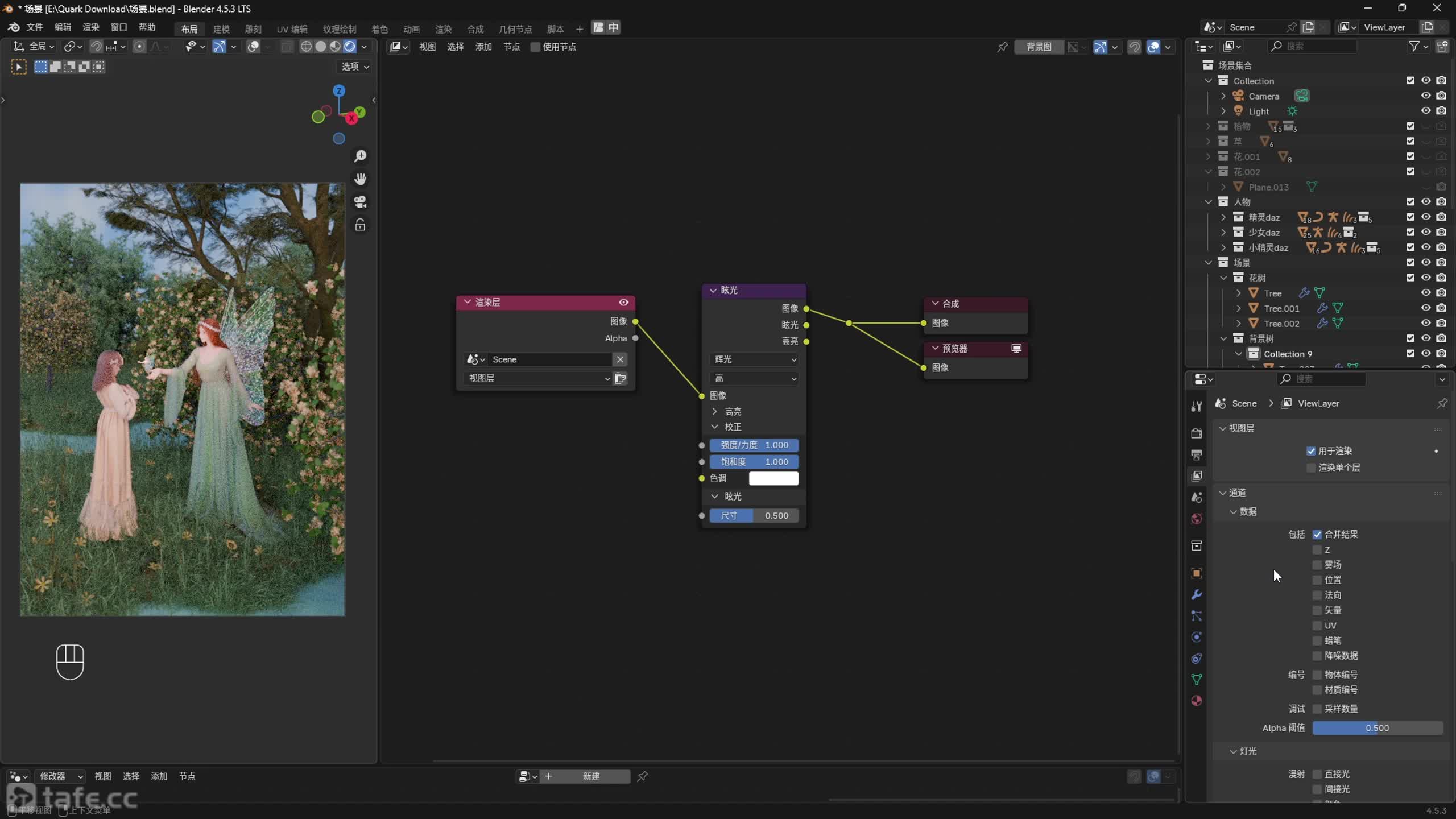Open World properties tab icon
This screenshot has height=819, width=1456.
point(1197,519)
